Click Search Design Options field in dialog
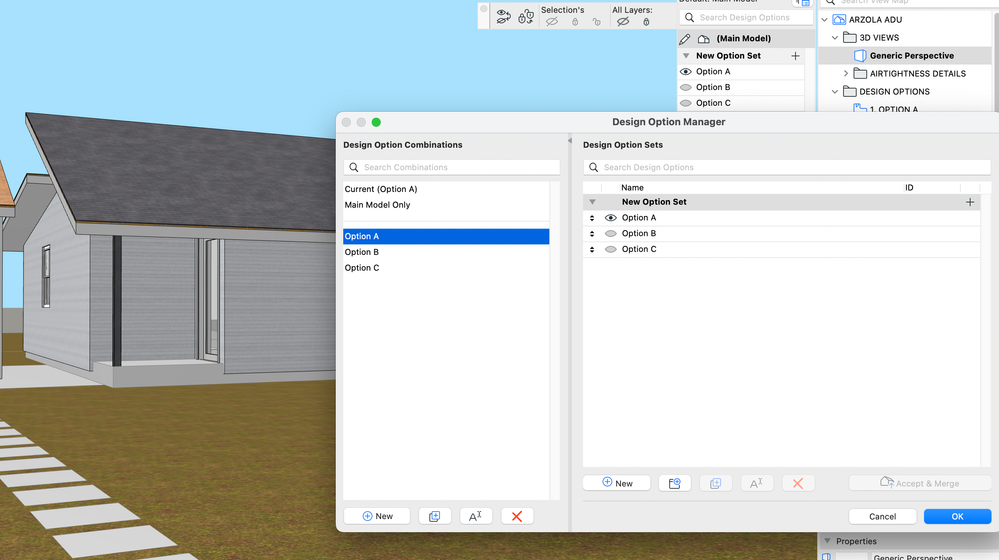The image size is (999, 560). 787,168
